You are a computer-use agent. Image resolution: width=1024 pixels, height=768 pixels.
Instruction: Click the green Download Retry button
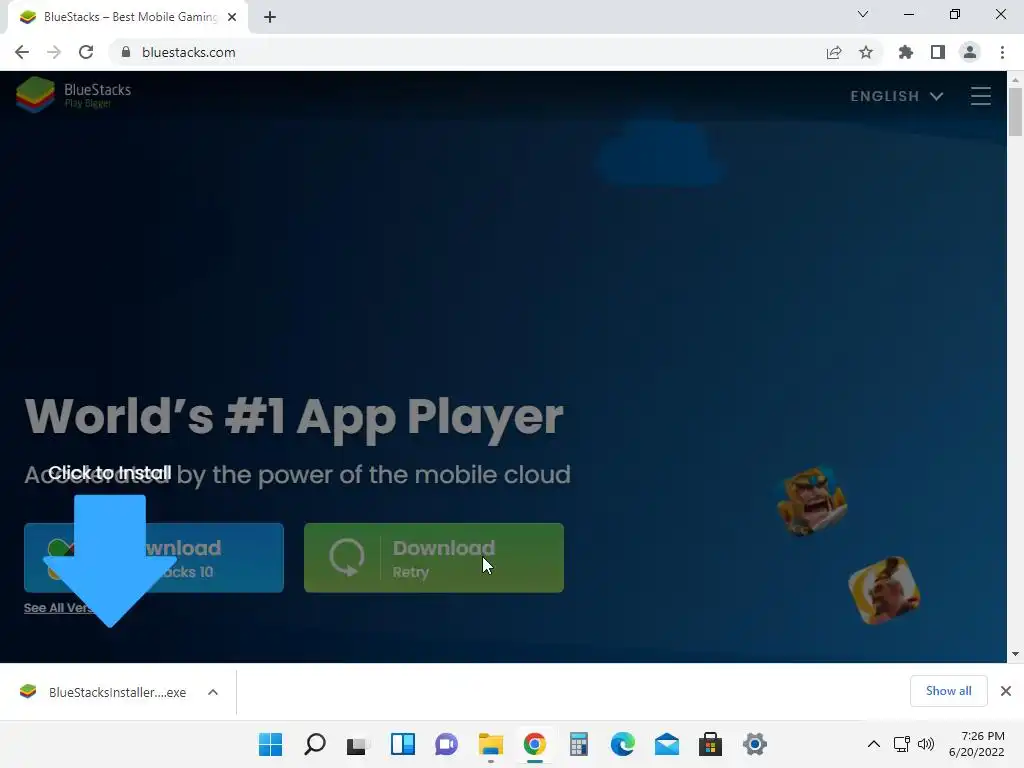coord(434,558)
